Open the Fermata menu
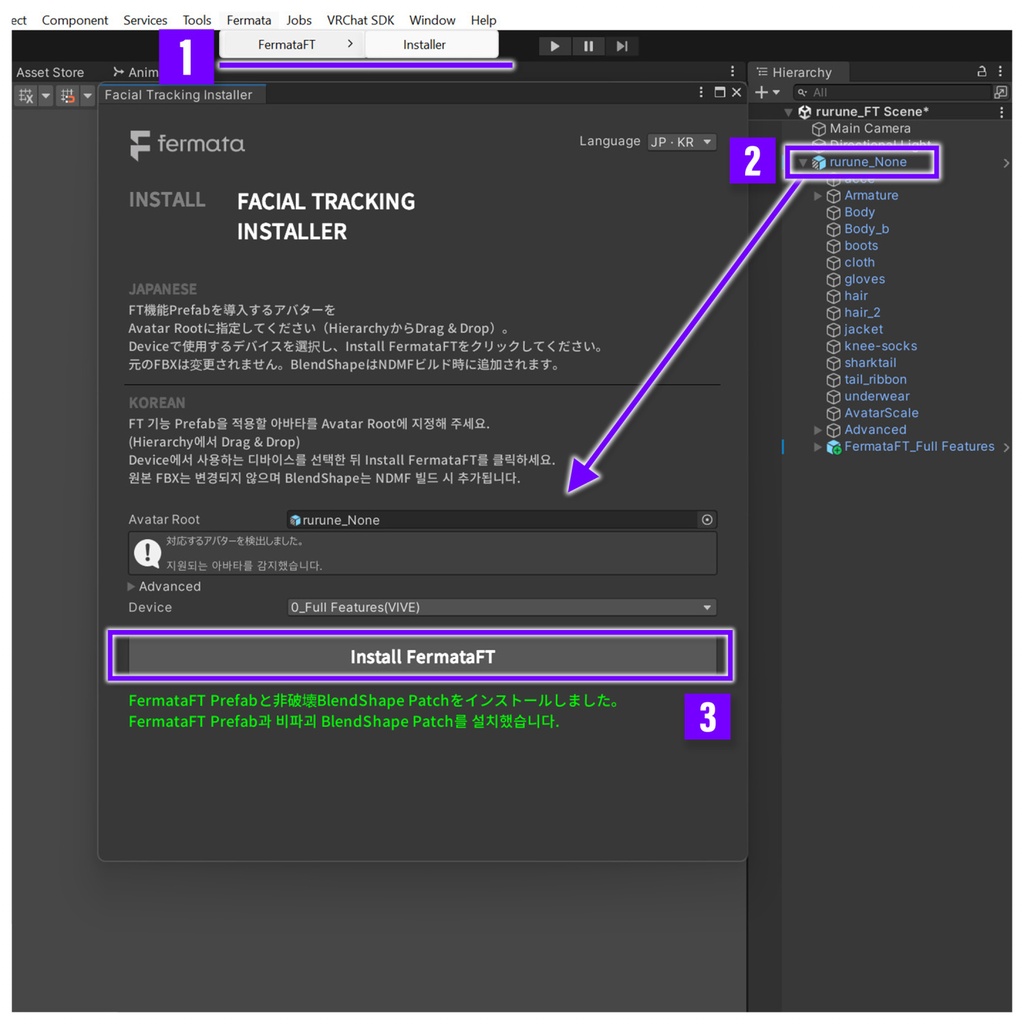 [249, 20]
